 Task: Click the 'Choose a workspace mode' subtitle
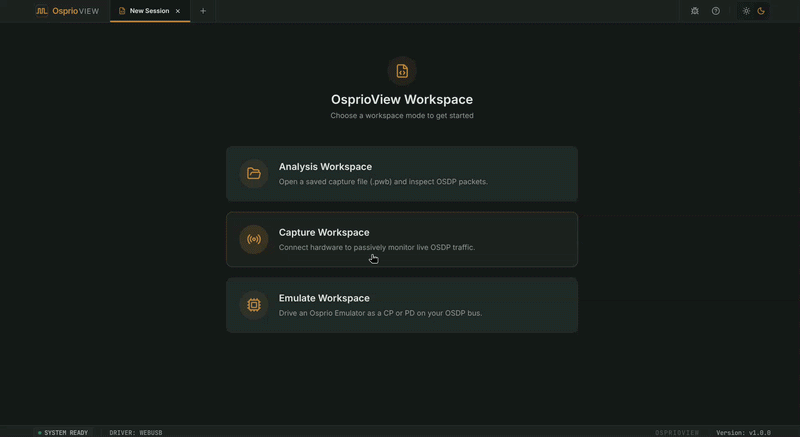[x=402, y=115]
